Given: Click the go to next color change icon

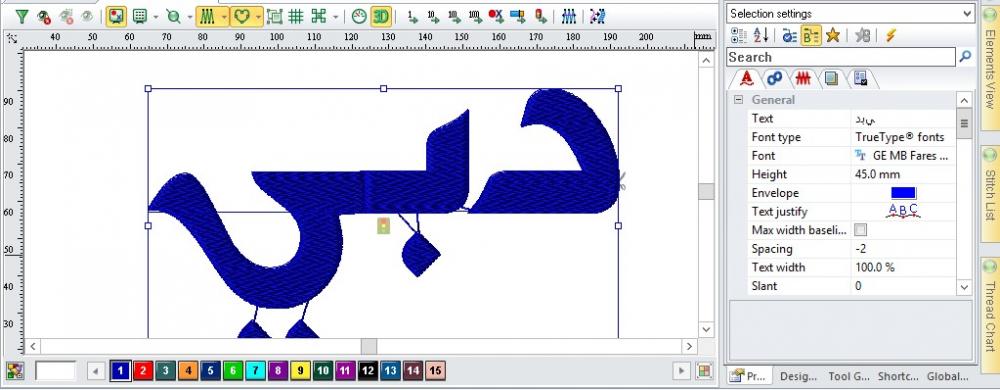Looking at the screenshot, I should pos(496,17).
